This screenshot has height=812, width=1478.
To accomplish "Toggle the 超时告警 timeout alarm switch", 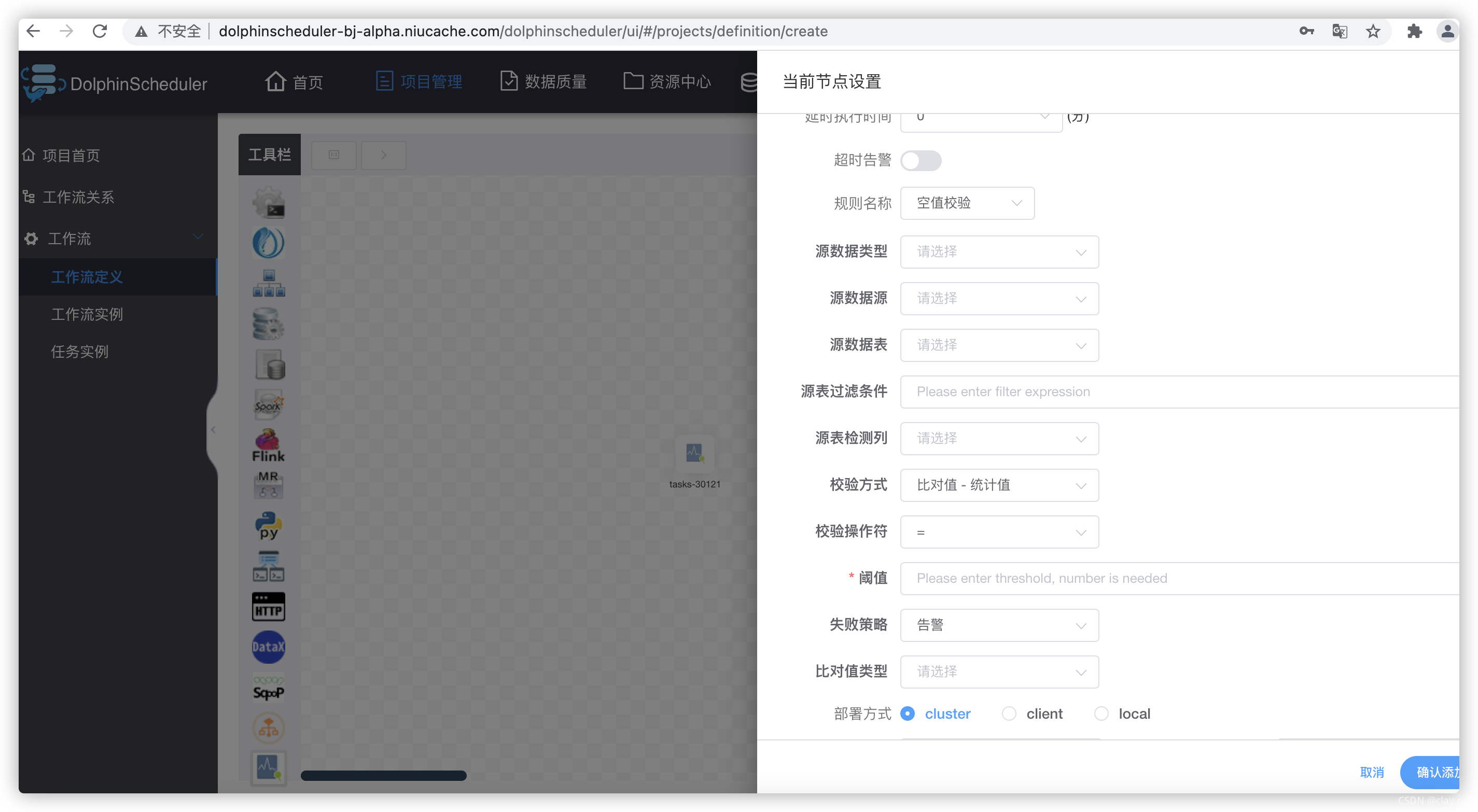I will click(921, 160).
